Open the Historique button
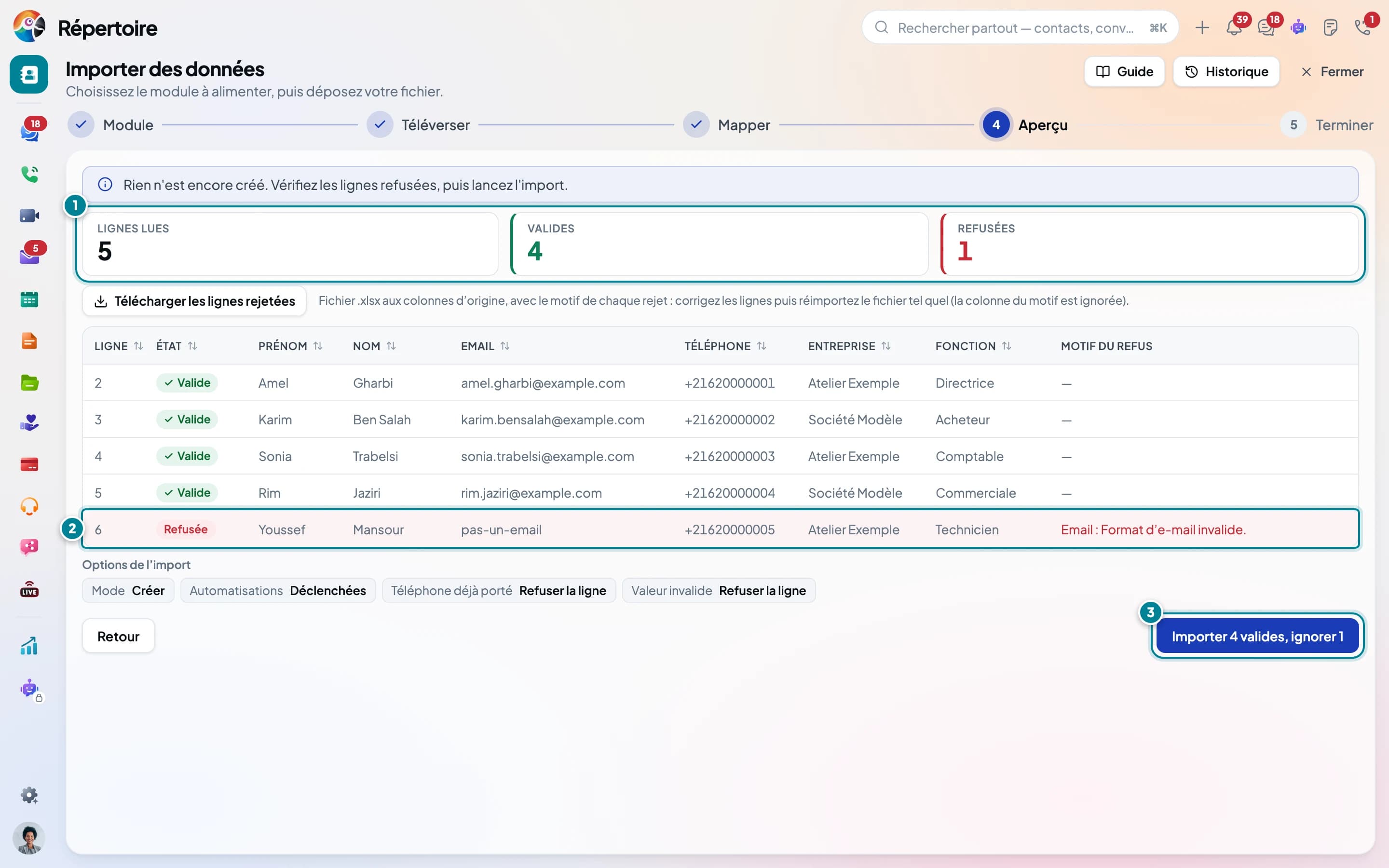1389x868 pixels. pos(1226,72)
